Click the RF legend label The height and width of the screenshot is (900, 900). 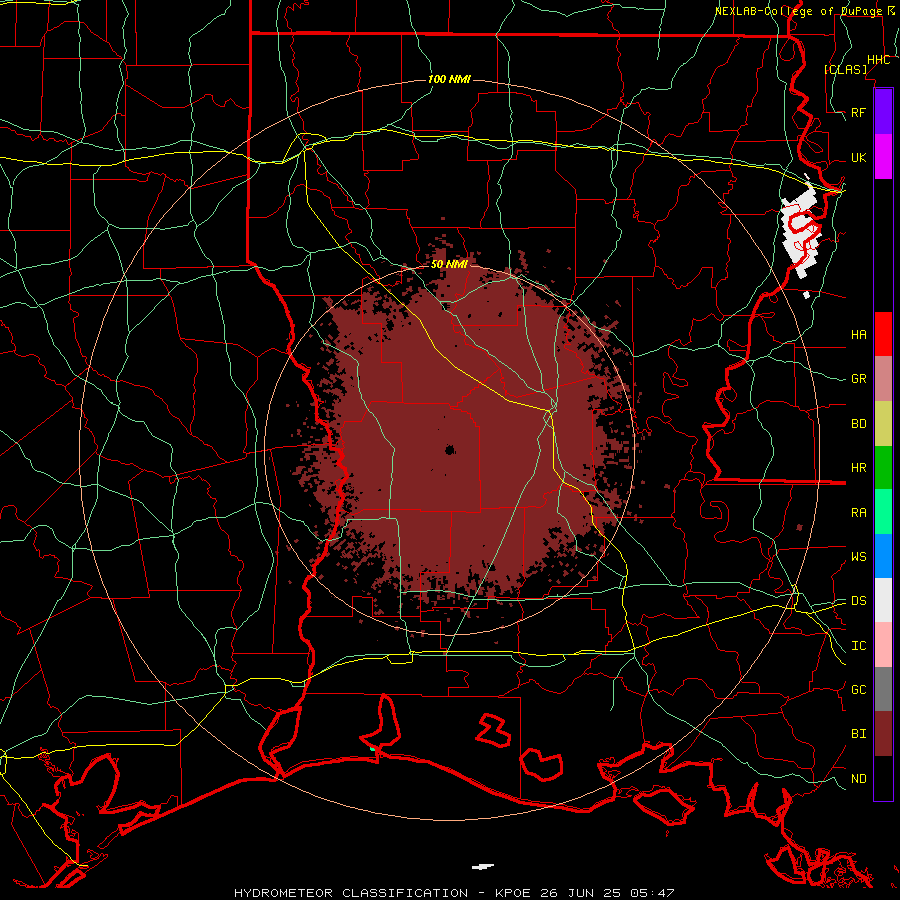(858, 112)
